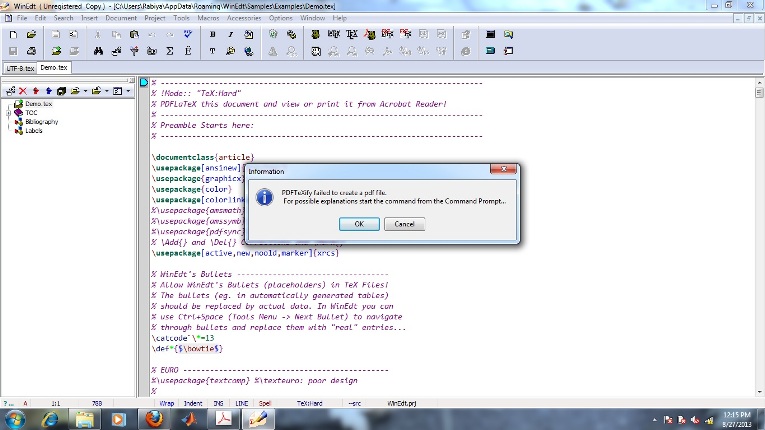Open the Document menu

coord(121,18)
